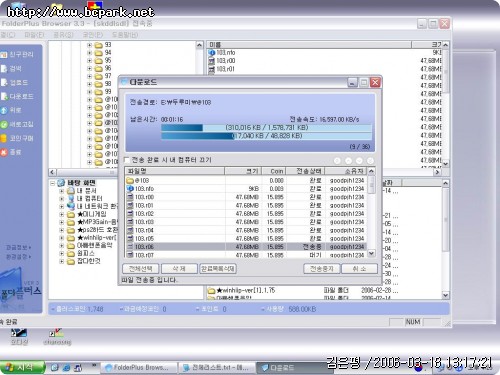
Task: Open the 공유(S) menu
Action: click(x=63, y=35)
